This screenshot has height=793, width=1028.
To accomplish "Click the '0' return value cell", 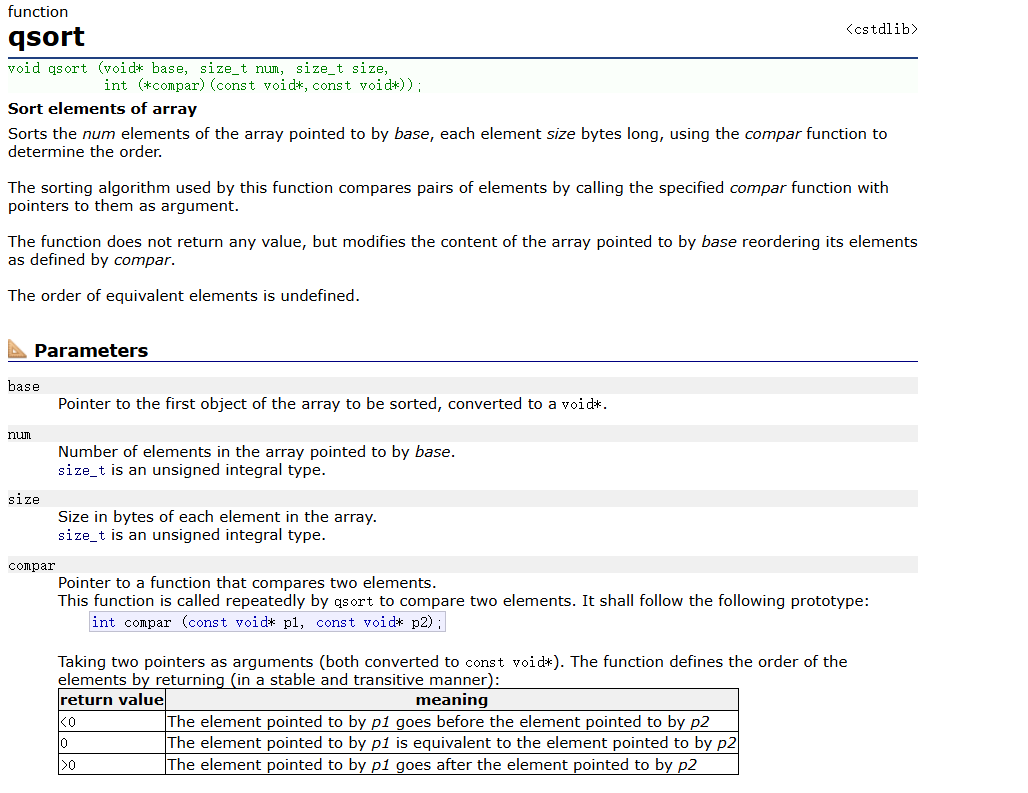I will [x=111, y=743].
